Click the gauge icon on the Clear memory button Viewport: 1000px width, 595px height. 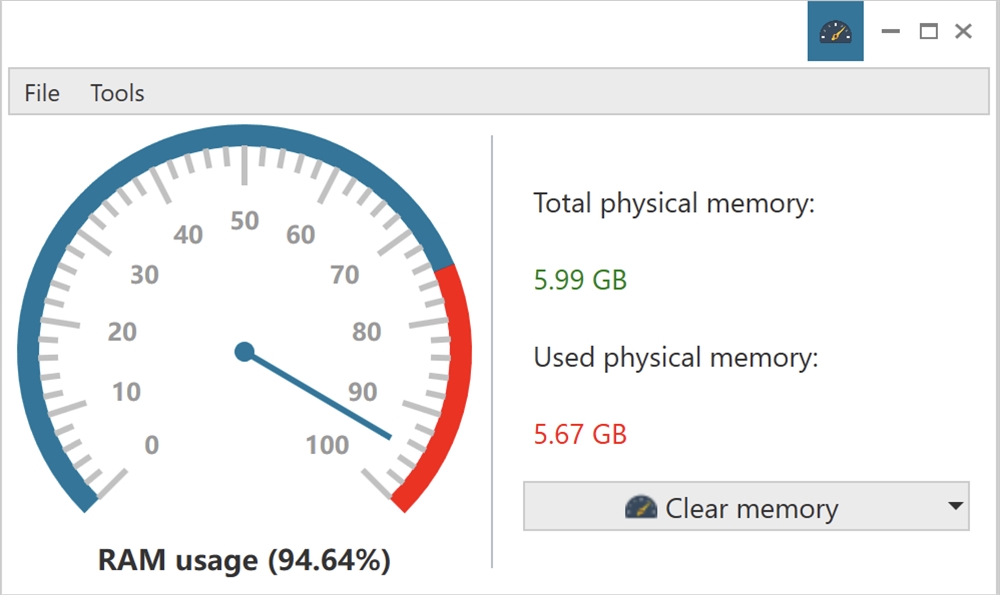(x=643, y=508)
